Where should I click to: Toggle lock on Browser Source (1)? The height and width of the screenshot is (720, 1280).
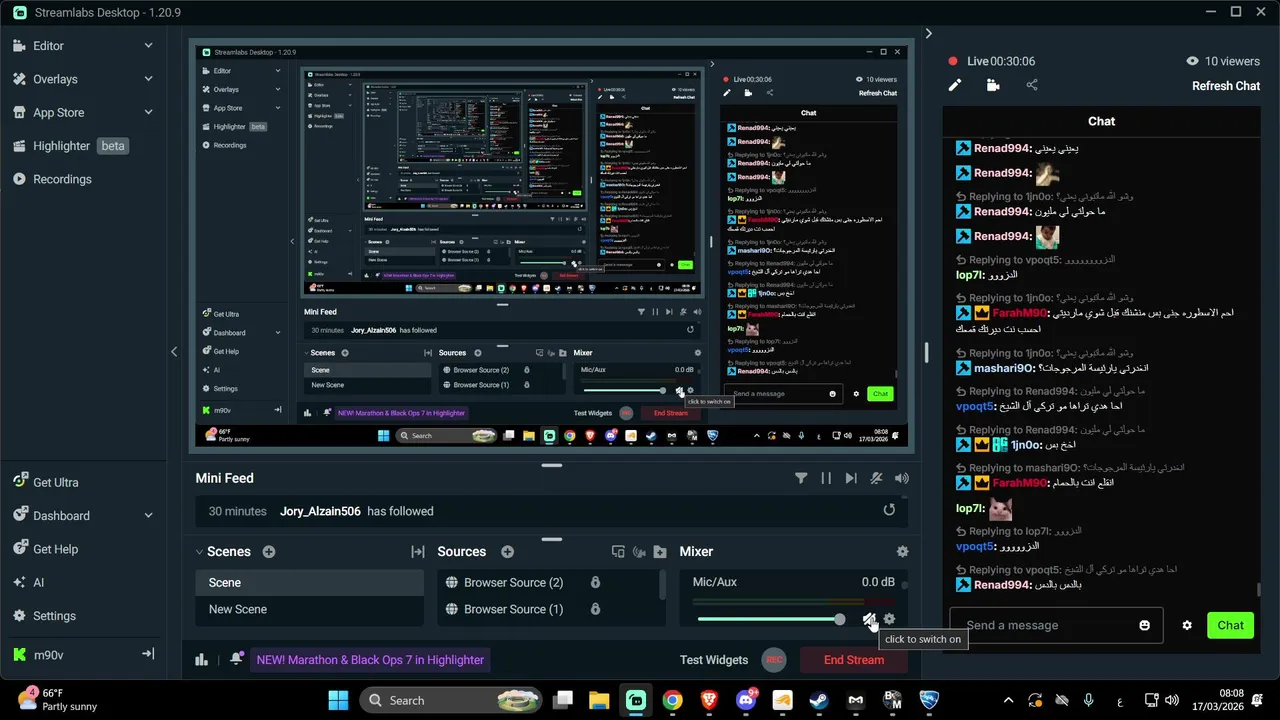595,609
